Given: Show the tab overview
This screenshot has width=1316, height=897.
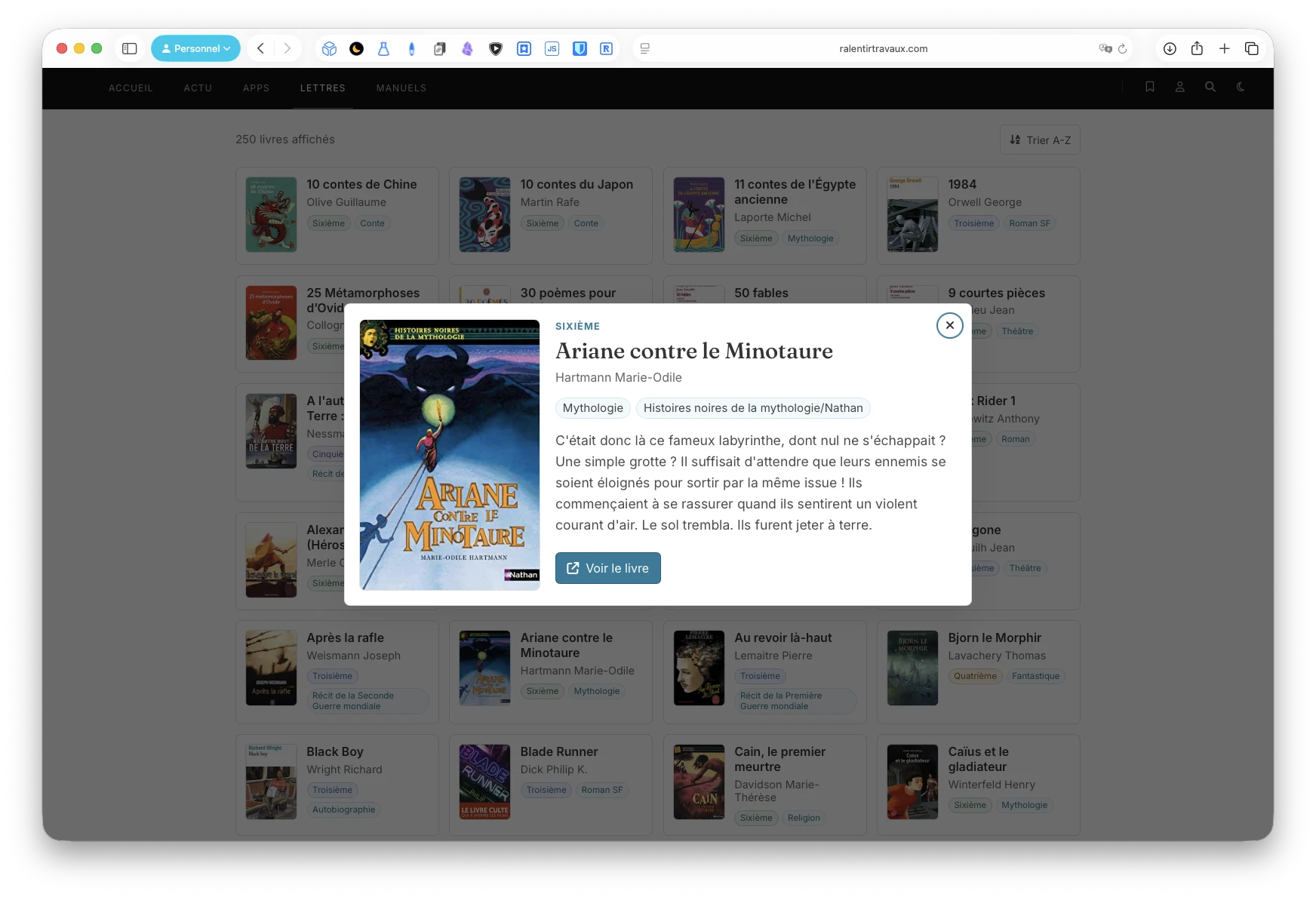Looking at the screenshot, I should [x=1251, y=48].
